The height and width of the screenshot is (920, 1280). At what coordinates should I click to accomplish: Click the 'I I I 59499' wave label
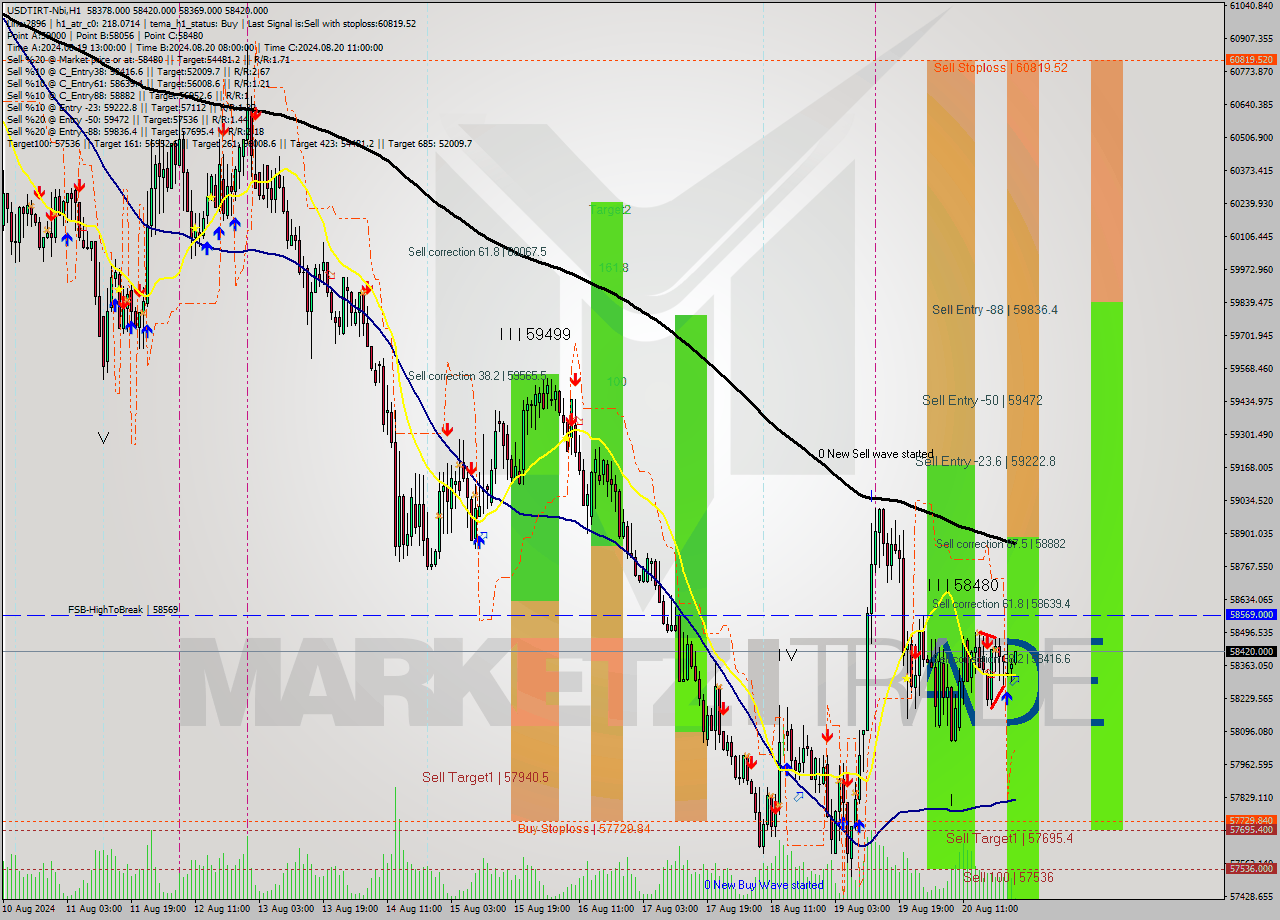[535, 335]
